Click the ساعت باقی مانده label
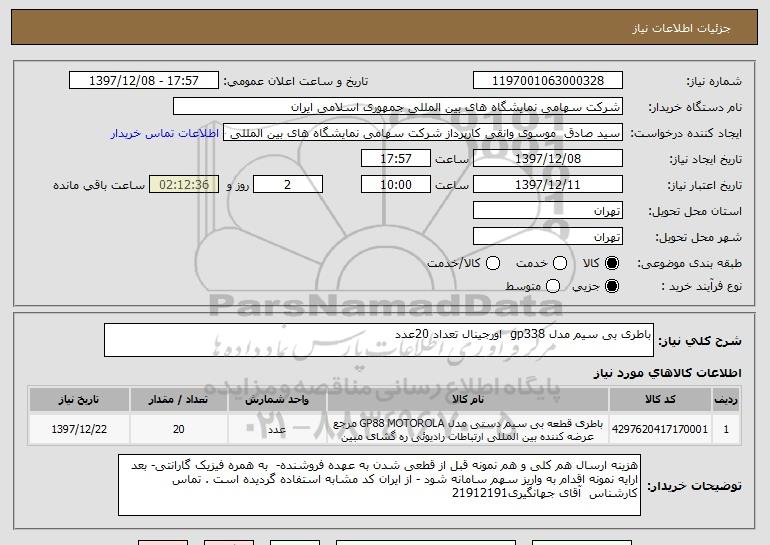 click(x=99, y=185)
